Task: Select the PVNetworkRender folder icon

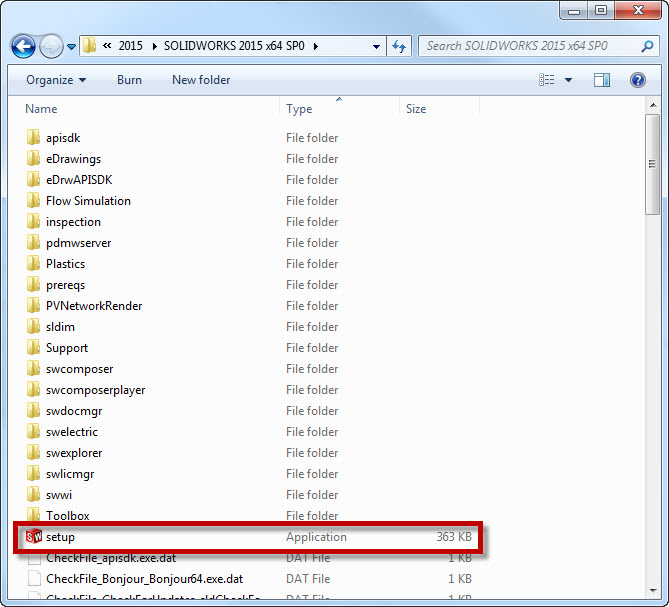Action: pos(33,305)
